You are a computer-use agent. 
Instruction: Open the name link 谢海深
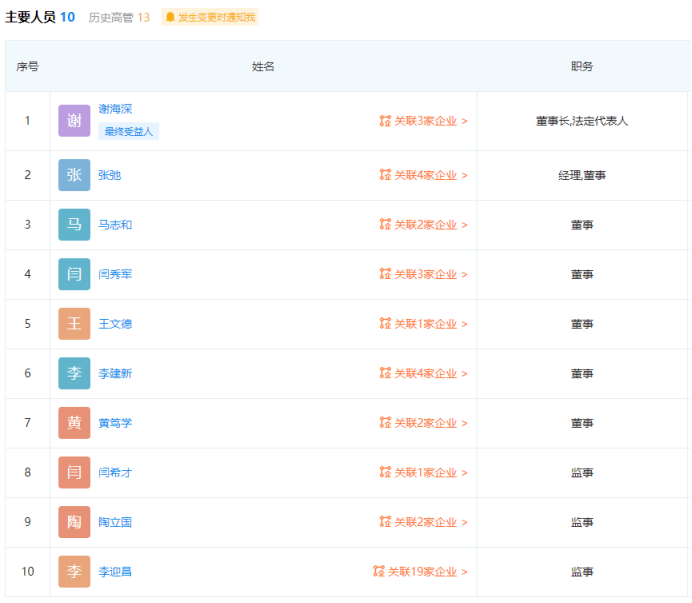pyautogui.click(x=115, y=109)
